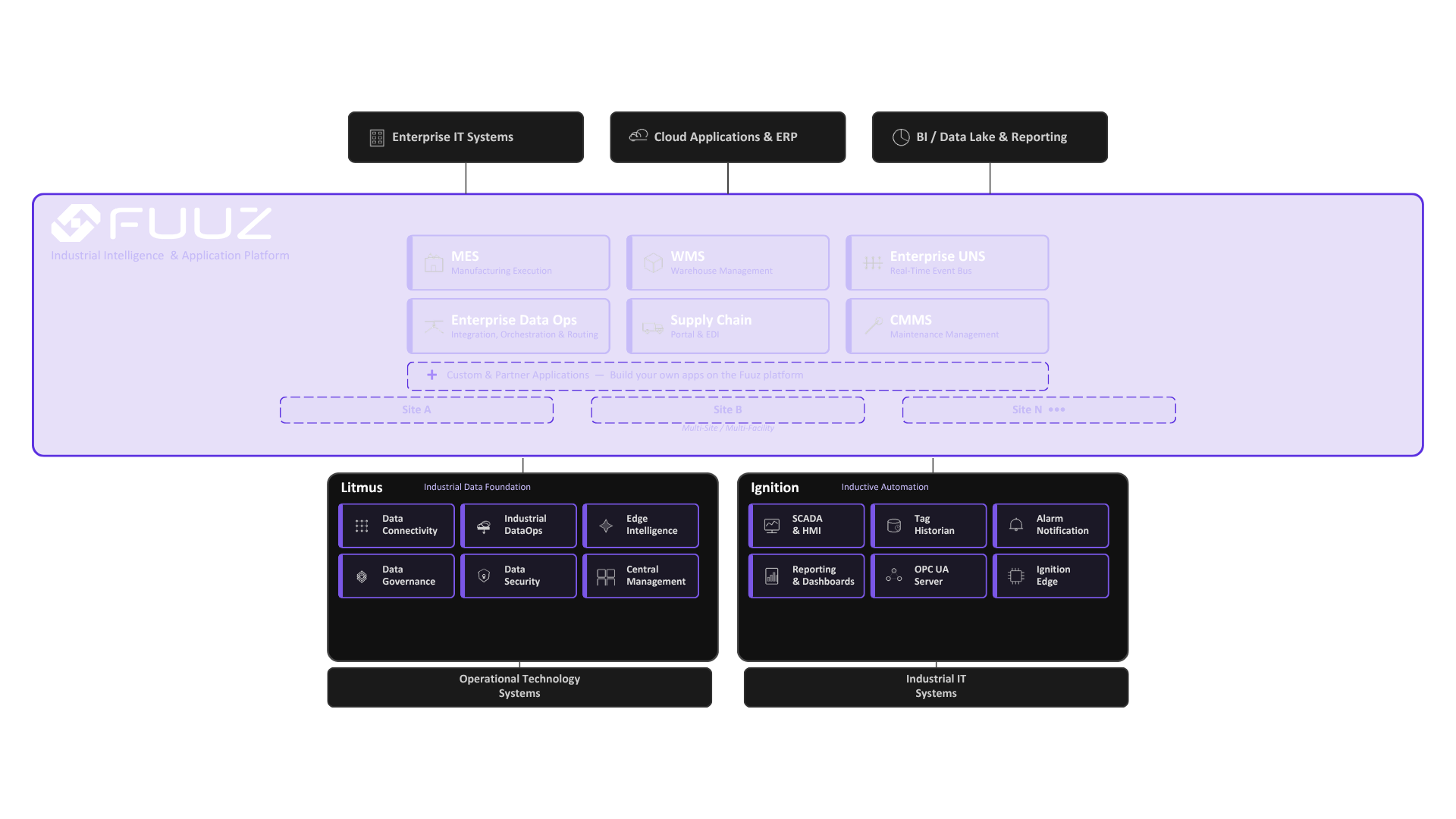Viewport: 1456px width, 819px height.
Task: Select the Site A box
Action: coord(416,410)
